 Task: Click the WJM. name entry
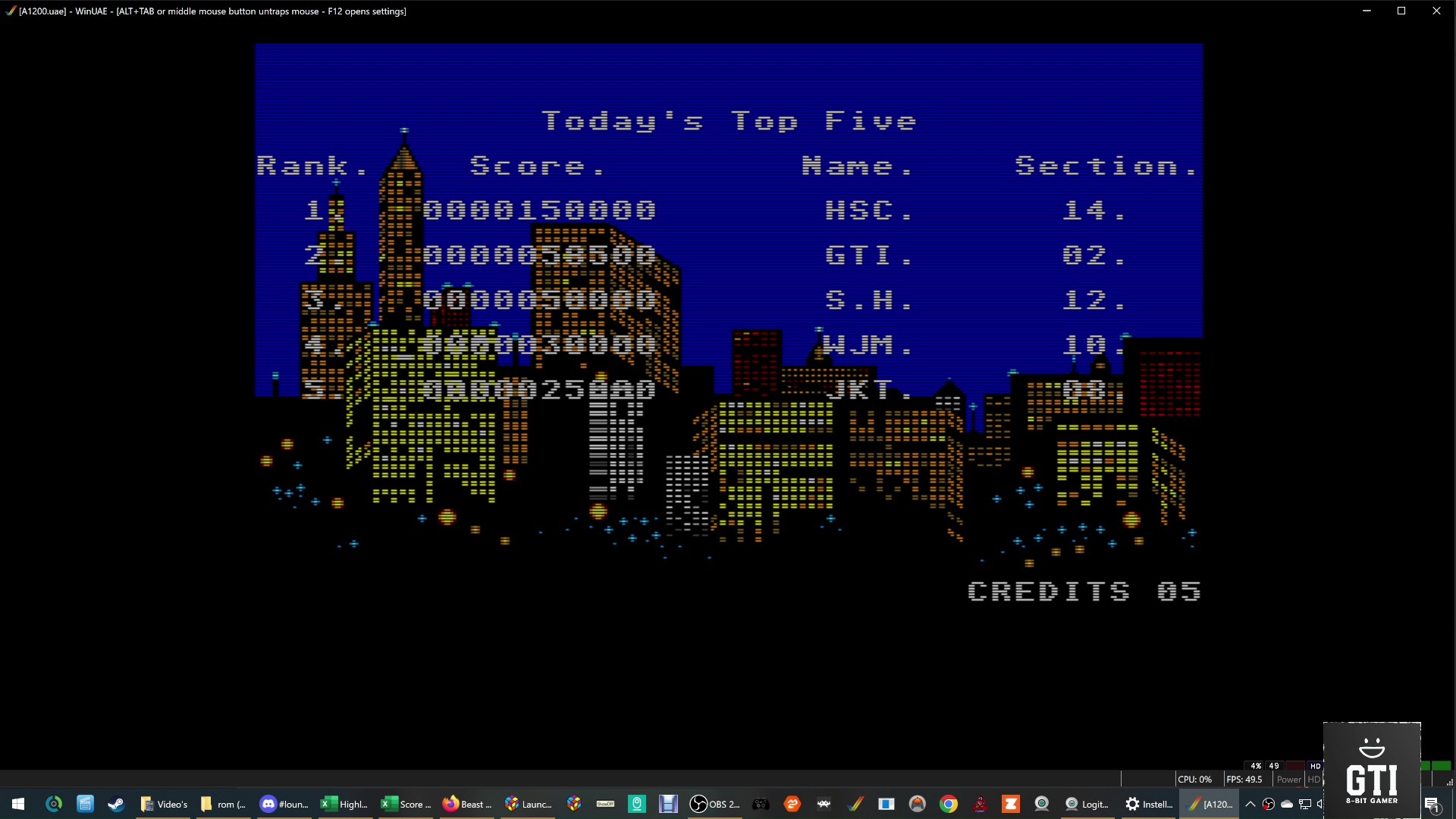(868, 345)
